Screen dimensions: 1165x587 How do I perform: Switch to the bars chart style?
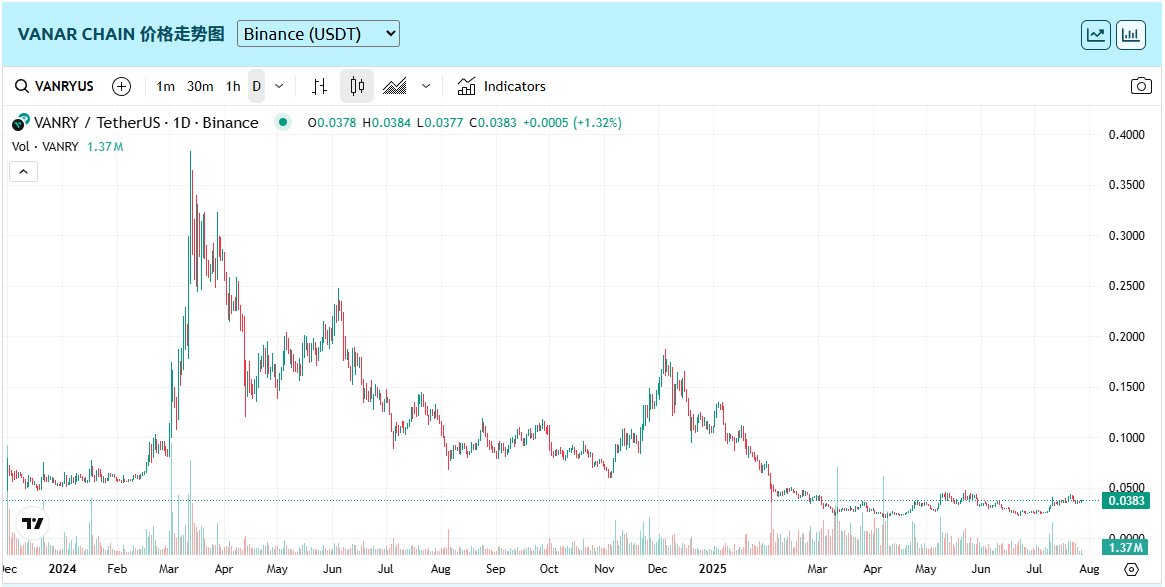pyautogui.click(x=319, y=86)
